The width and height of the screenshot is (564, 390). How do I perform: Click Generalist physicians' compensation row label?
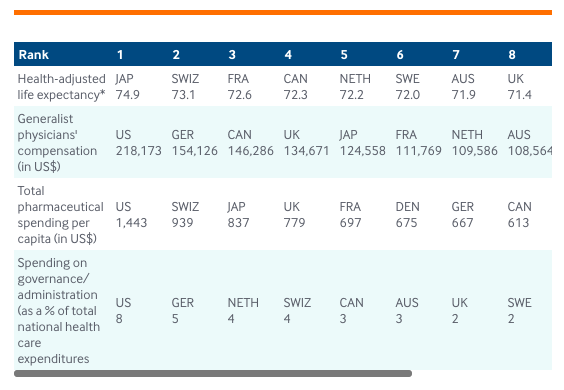coord(57,142)
